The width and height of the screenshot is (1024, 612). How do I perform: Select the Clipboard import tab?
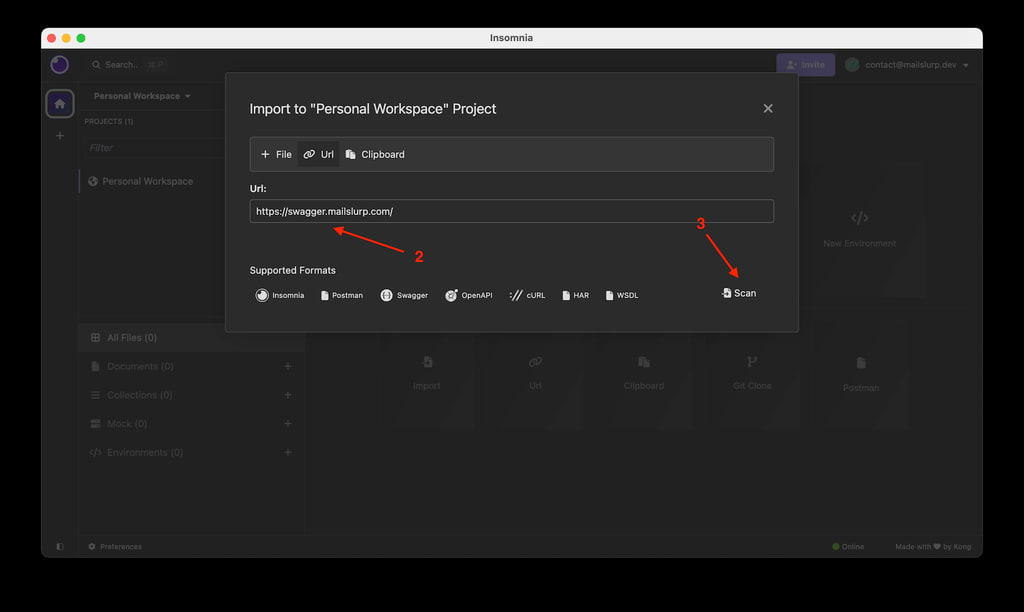(375, 154)
